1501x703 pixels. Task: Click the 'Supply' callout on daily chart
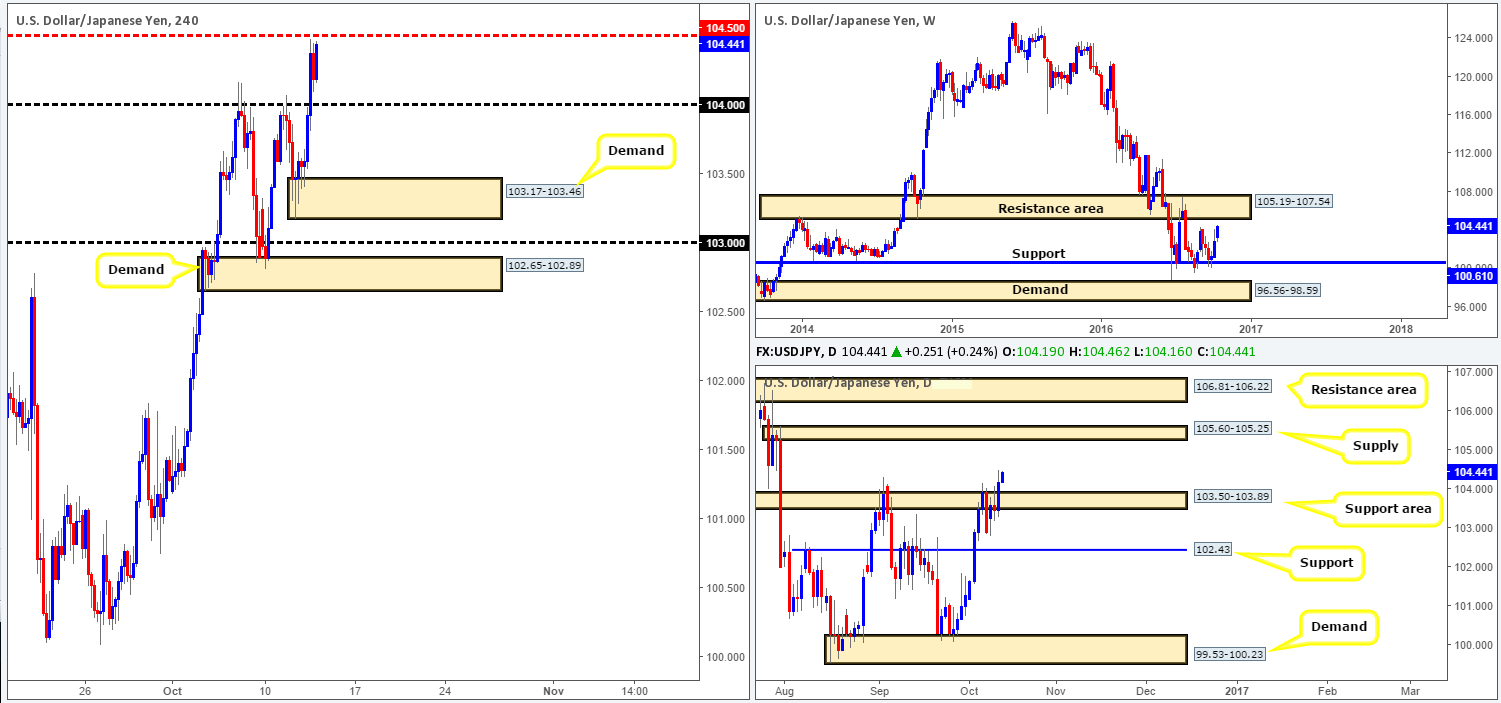tap(1375, 446)
